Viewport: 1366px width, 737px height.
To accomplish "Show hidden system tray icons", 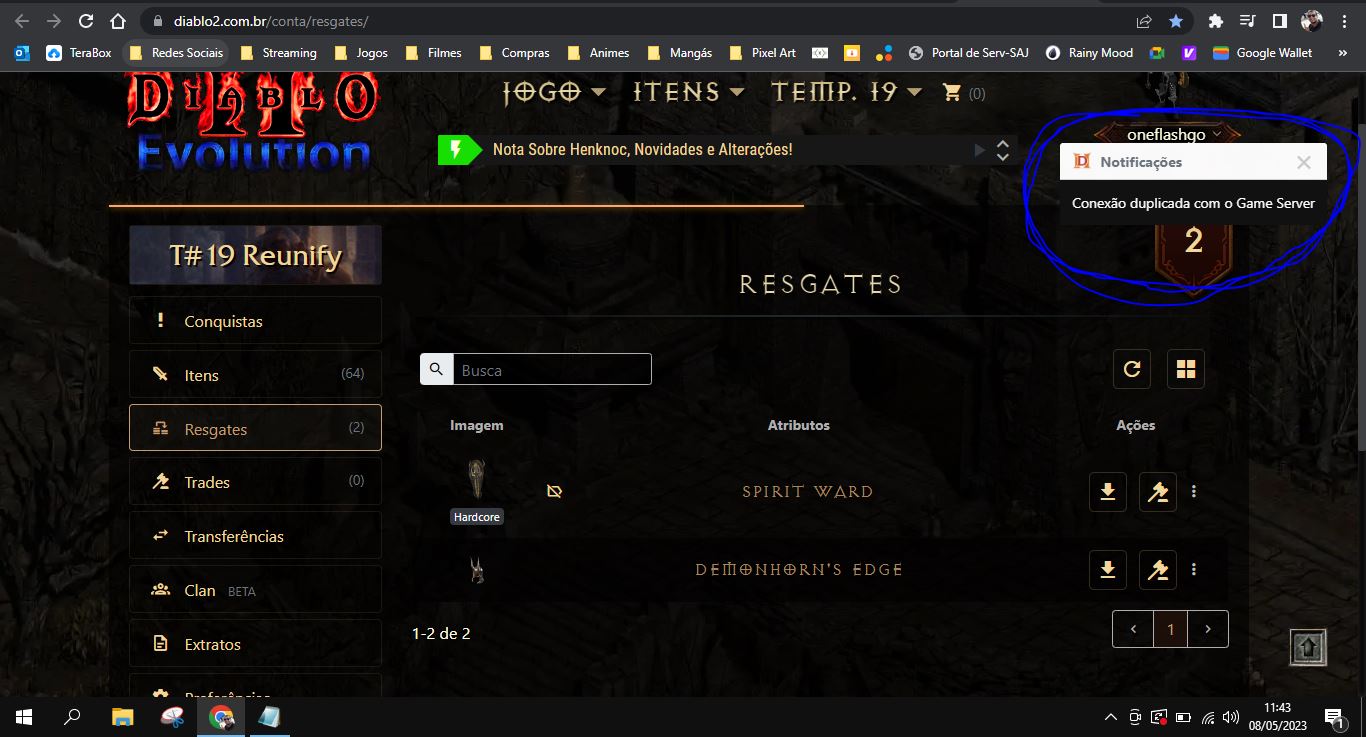I will [1110, 716].
